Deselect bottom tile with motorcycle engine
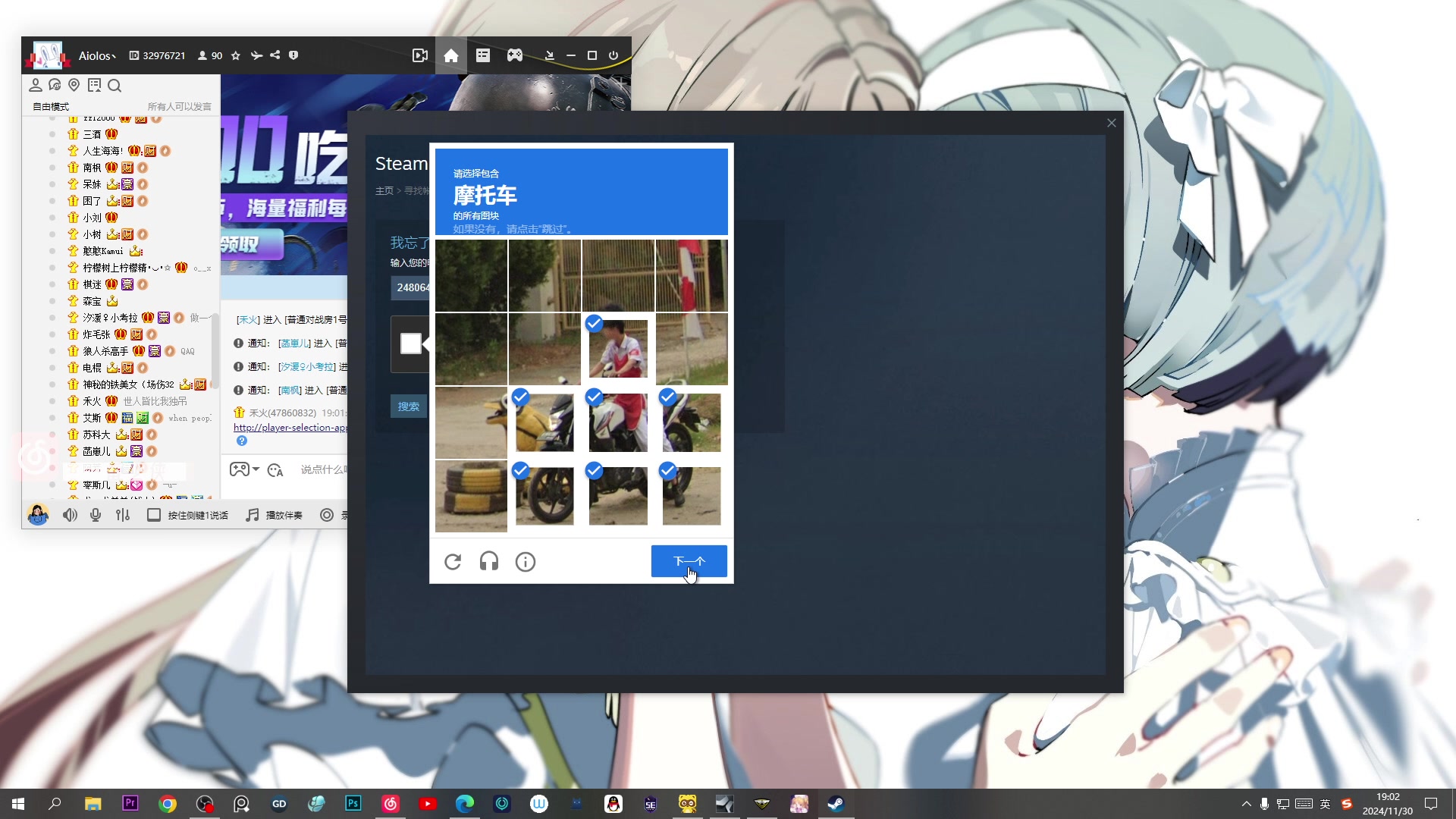This screenshot has width=1456, height=819. coord(618,496)
